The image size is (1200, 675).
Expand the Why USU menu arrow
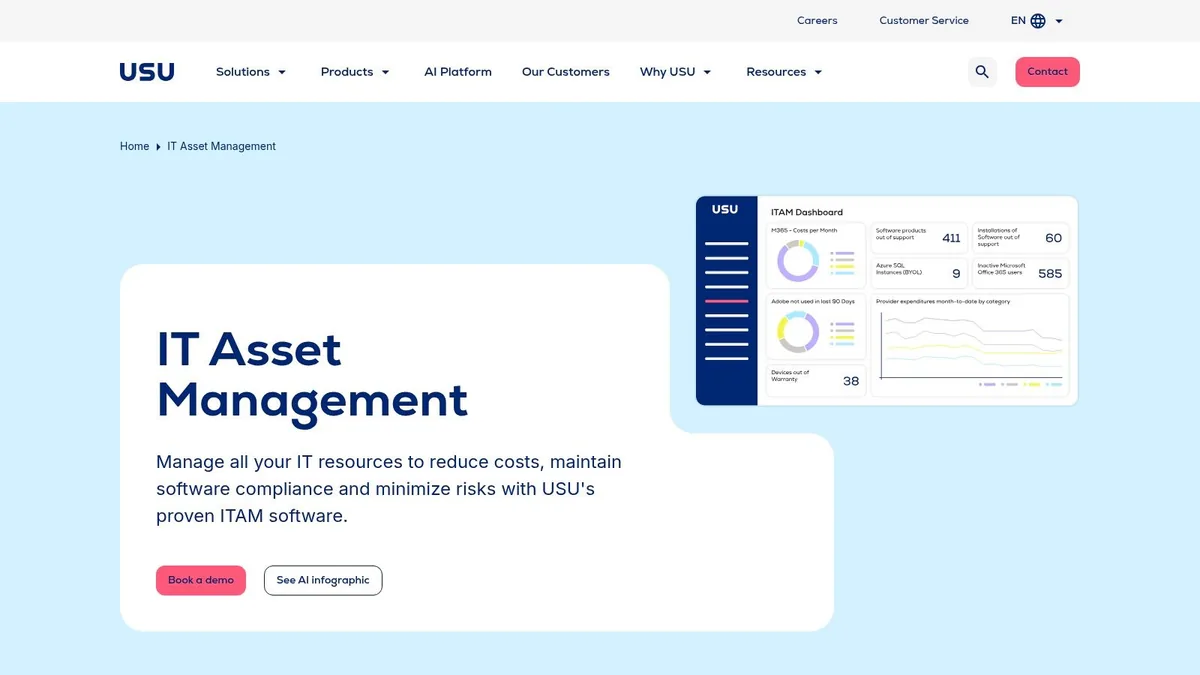[707, 72]
